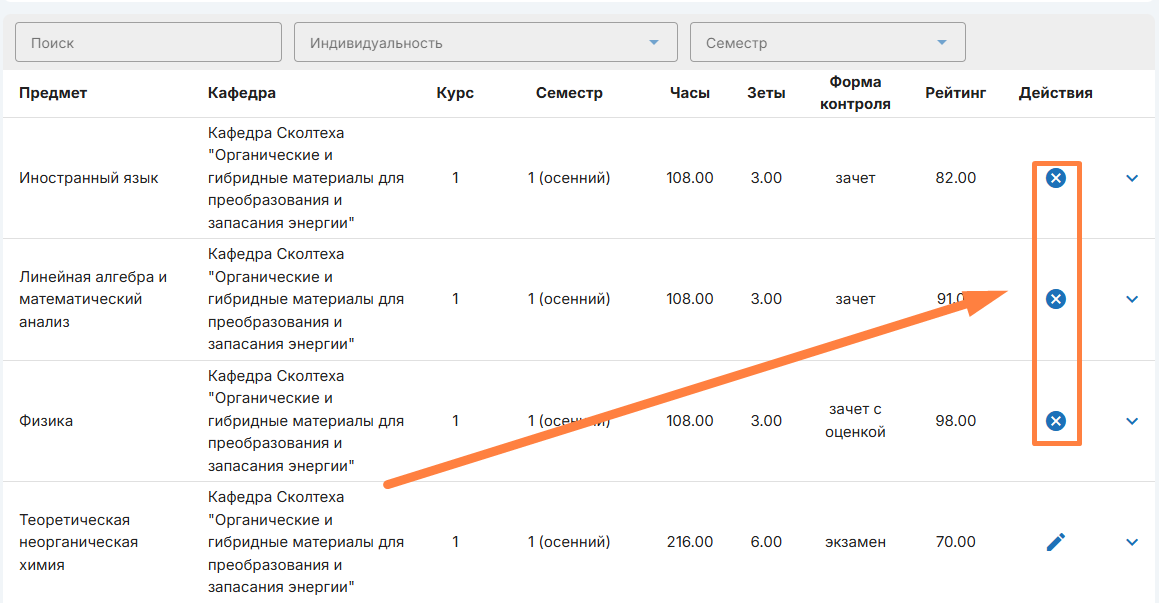Image resolution: width=1159 pixels, height=603 pixels.
Task: Open the Индивидуальность dropdown
Action: pyautogui.click(x=485, y=43)
